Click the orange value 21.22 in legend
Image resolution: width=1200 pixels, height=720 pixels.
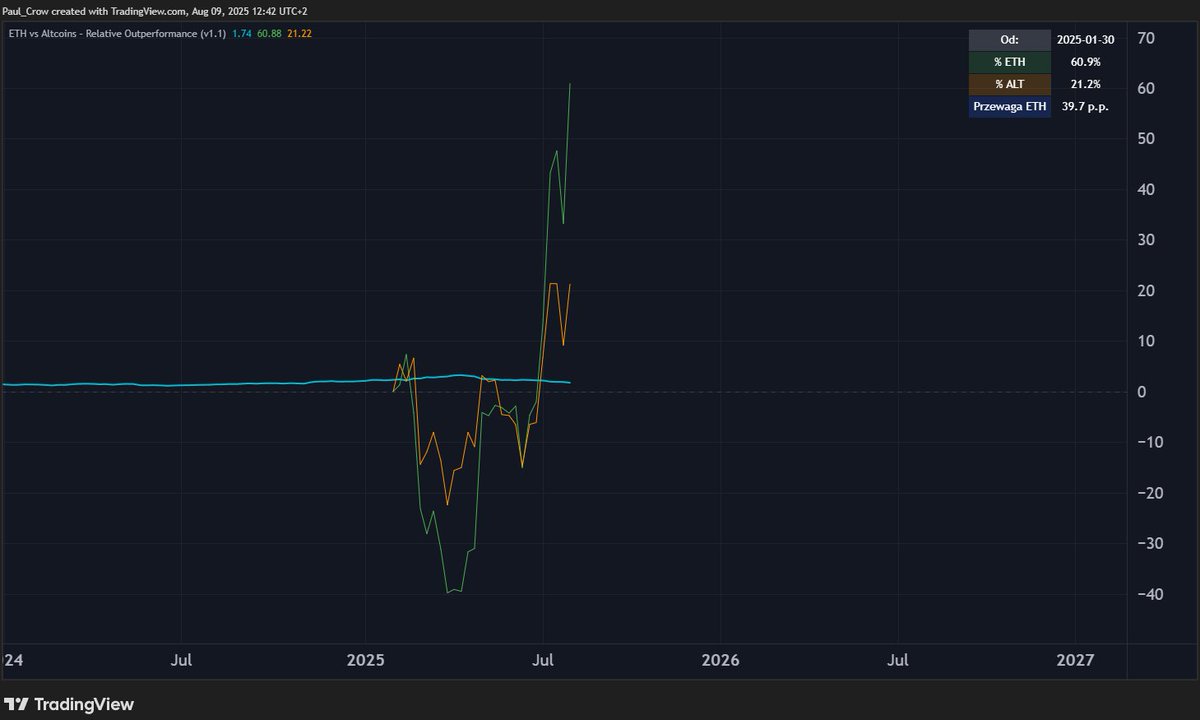299,33
